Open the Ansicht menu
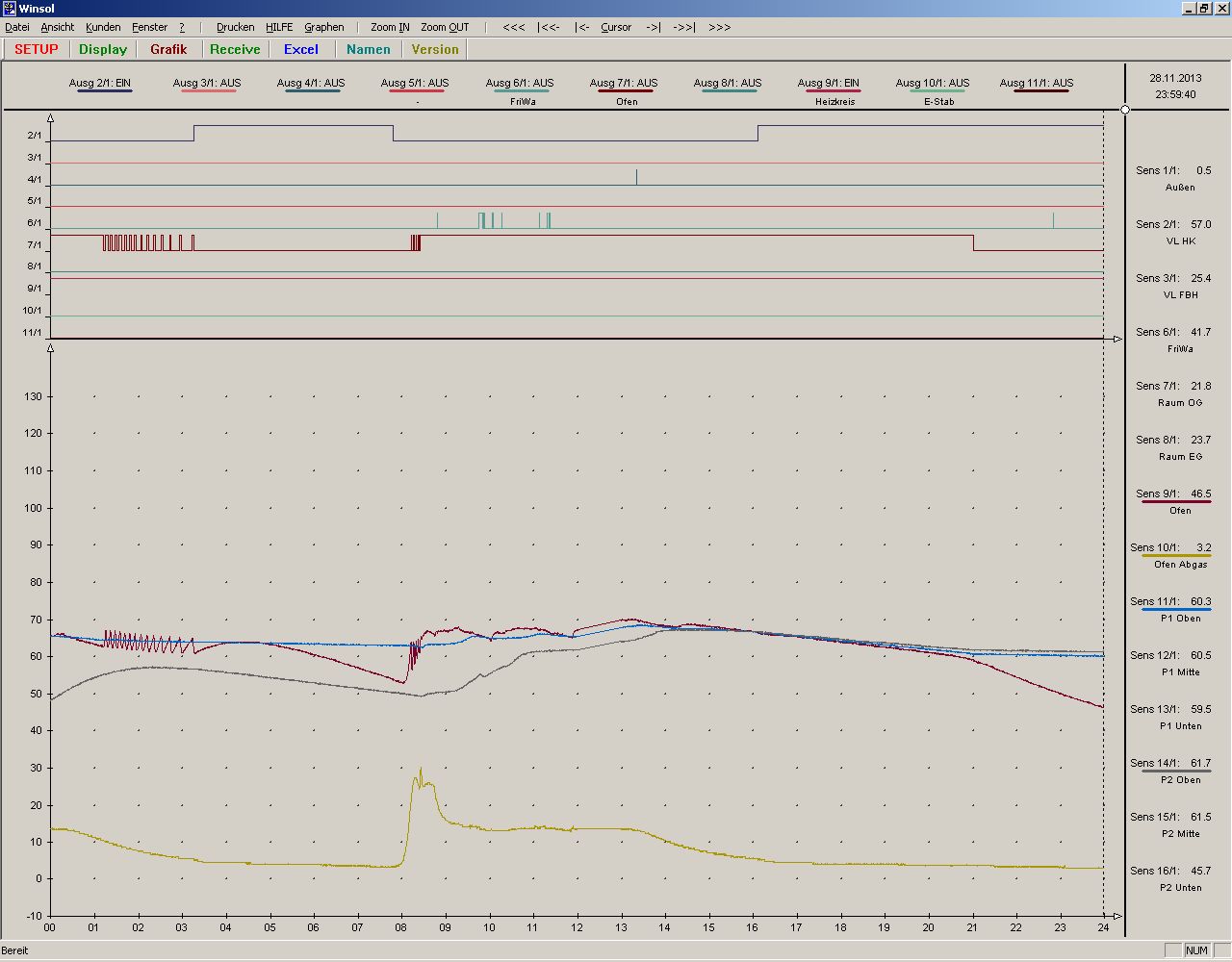Screen dimensions: 1232x962 click(58, 27)
